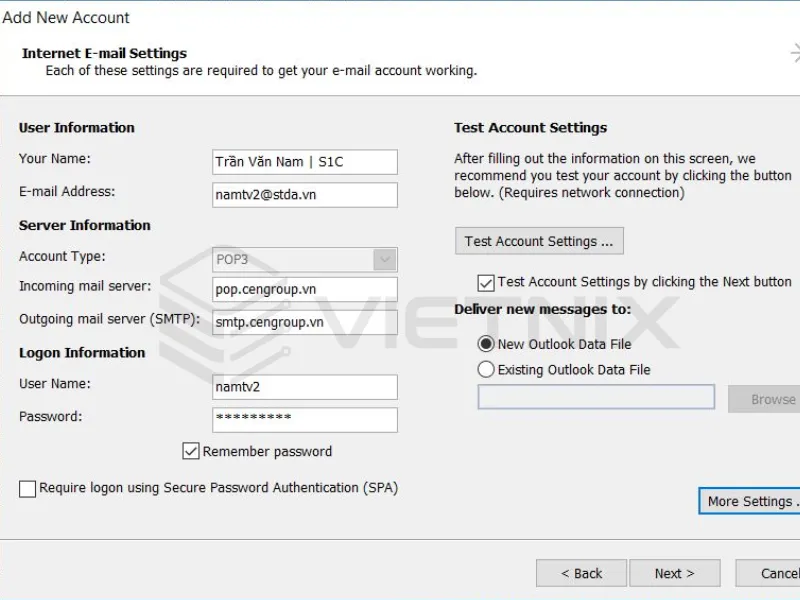The width and height of the screenshot is (800, 600).
Task: Enable Require logon using Secure Password Authentication
Action: click(x=28, y=488)
